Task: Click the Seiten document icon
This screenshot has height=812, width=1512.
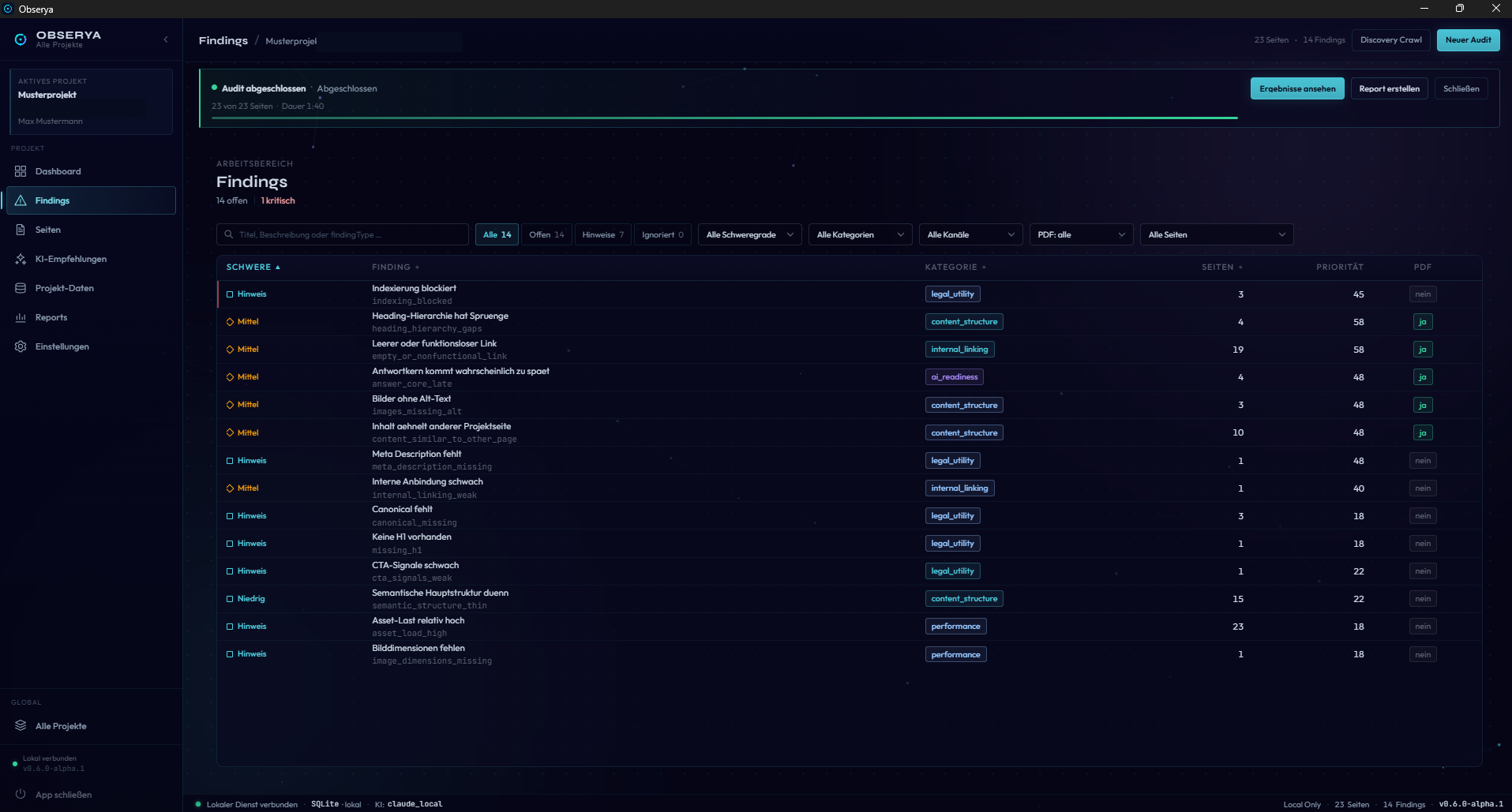Action: pyautogui.click(x=21, y=230)
